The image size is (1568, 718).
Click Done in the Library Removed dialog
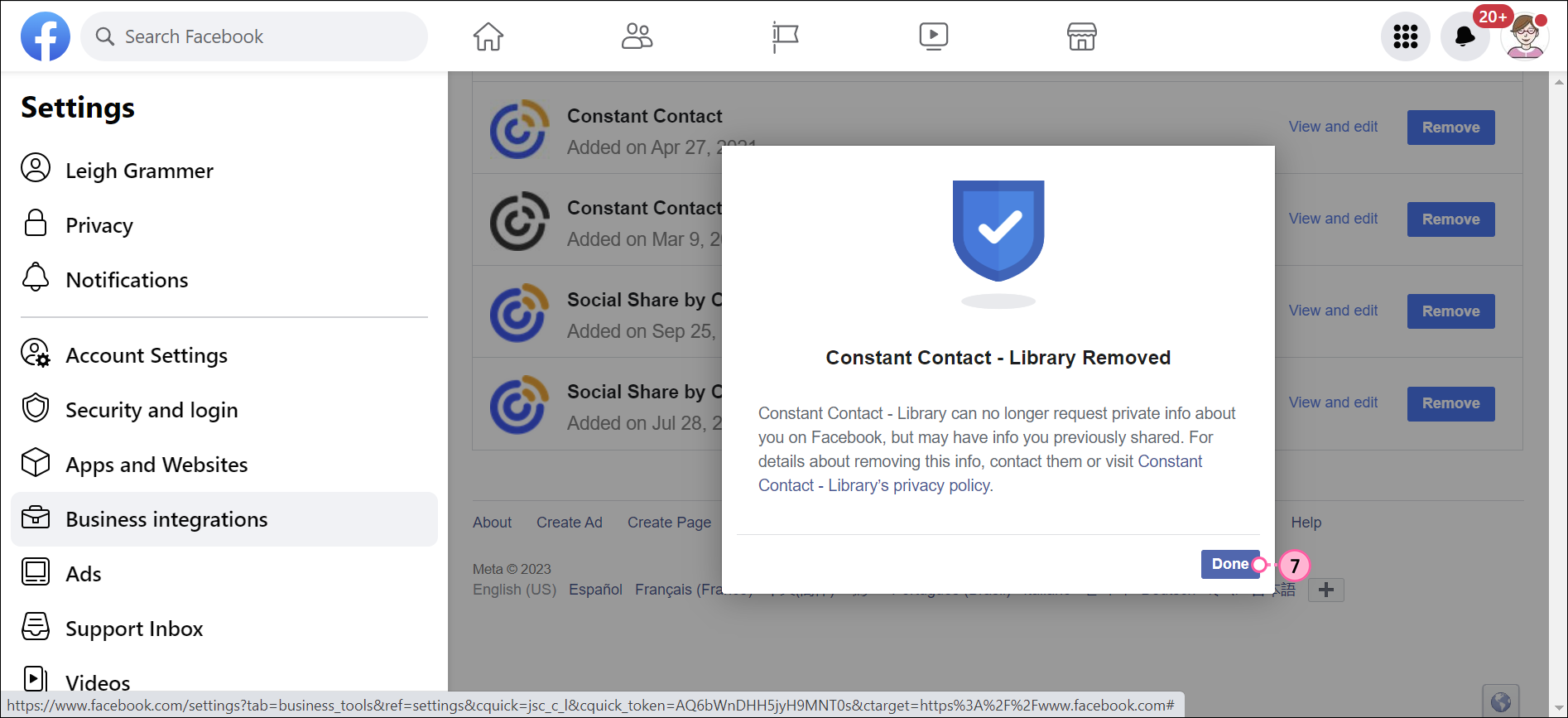click(1230, 564)
